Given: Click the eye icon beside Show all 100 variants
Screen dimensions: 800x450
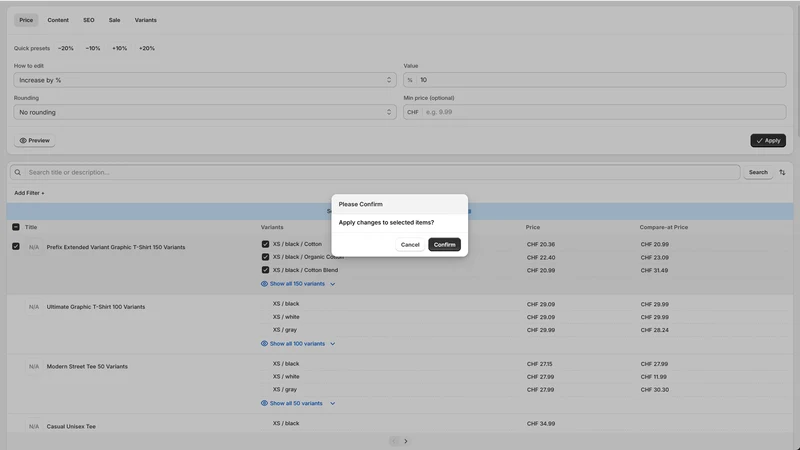Looking at the screenshot, I should 264,344.
